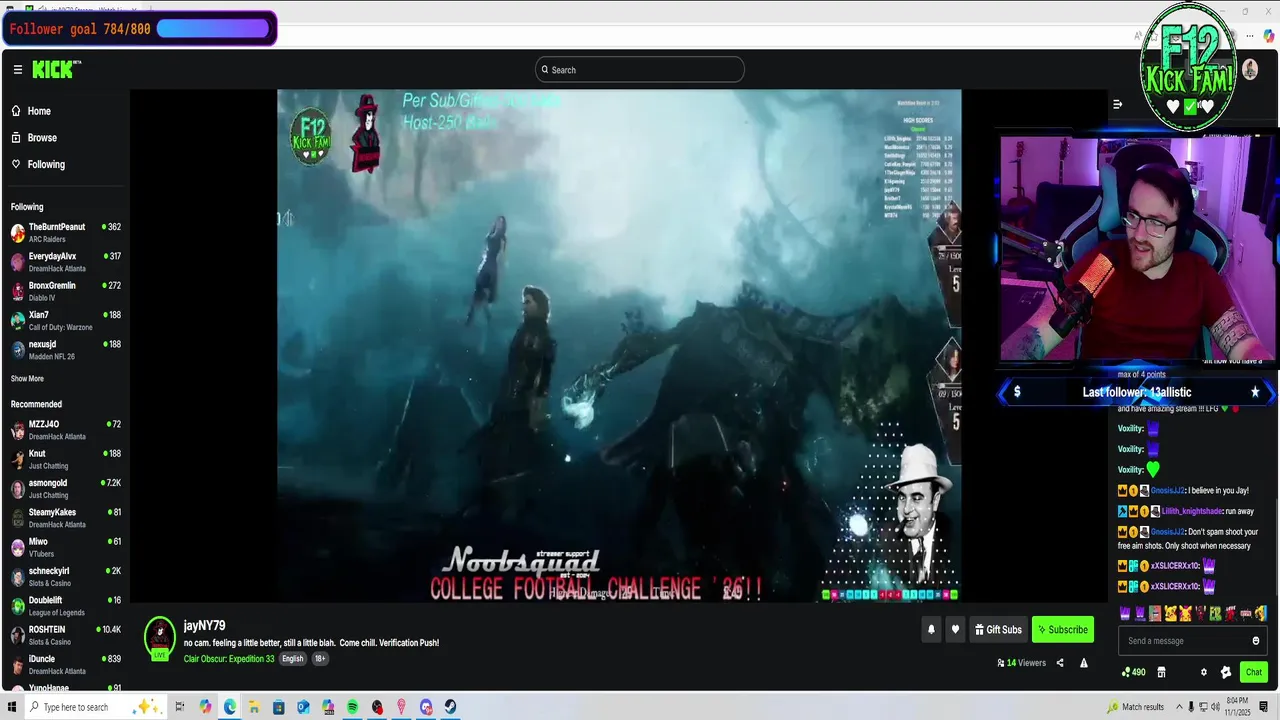Click Lilith_knightshade username in chat
This screenshot has height=720, width=1280.
pyautogui.click(x=1192, y=511)
